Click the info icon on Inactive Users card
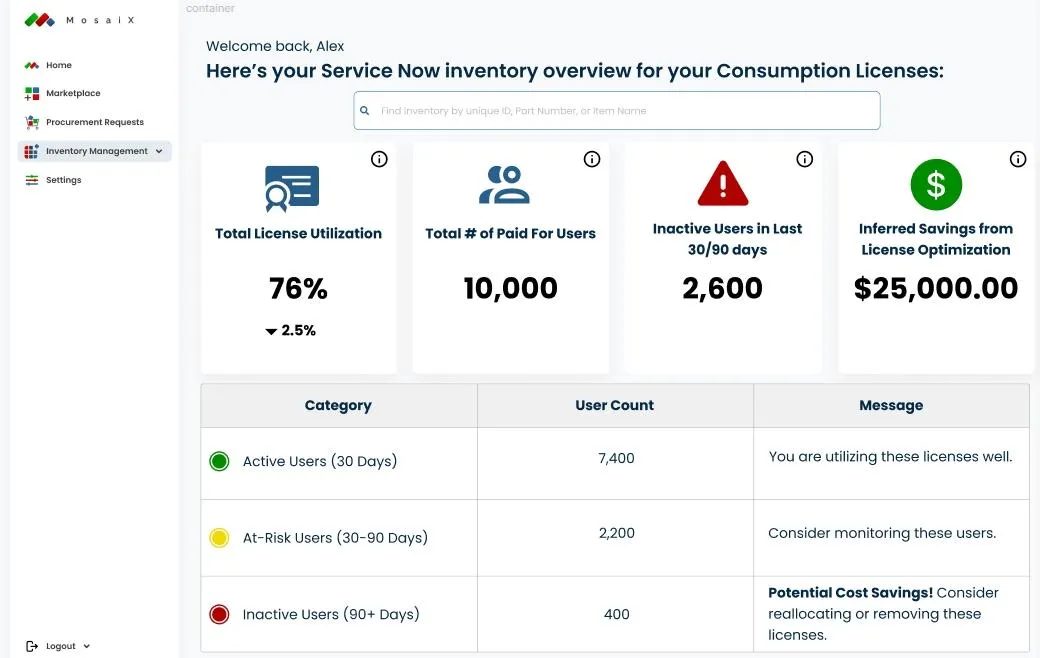The height and width of the screenshot is (658, 1040). (805, 159)
